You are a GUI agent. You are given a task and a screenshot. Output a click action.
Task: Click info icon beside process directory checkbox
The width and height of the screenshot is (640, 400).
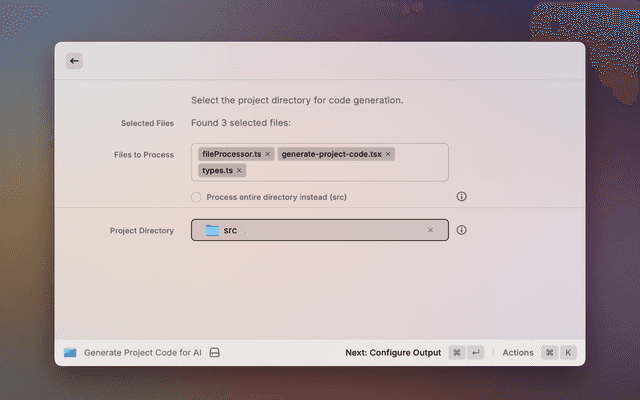pyautogui.click(x=461, y=197)
